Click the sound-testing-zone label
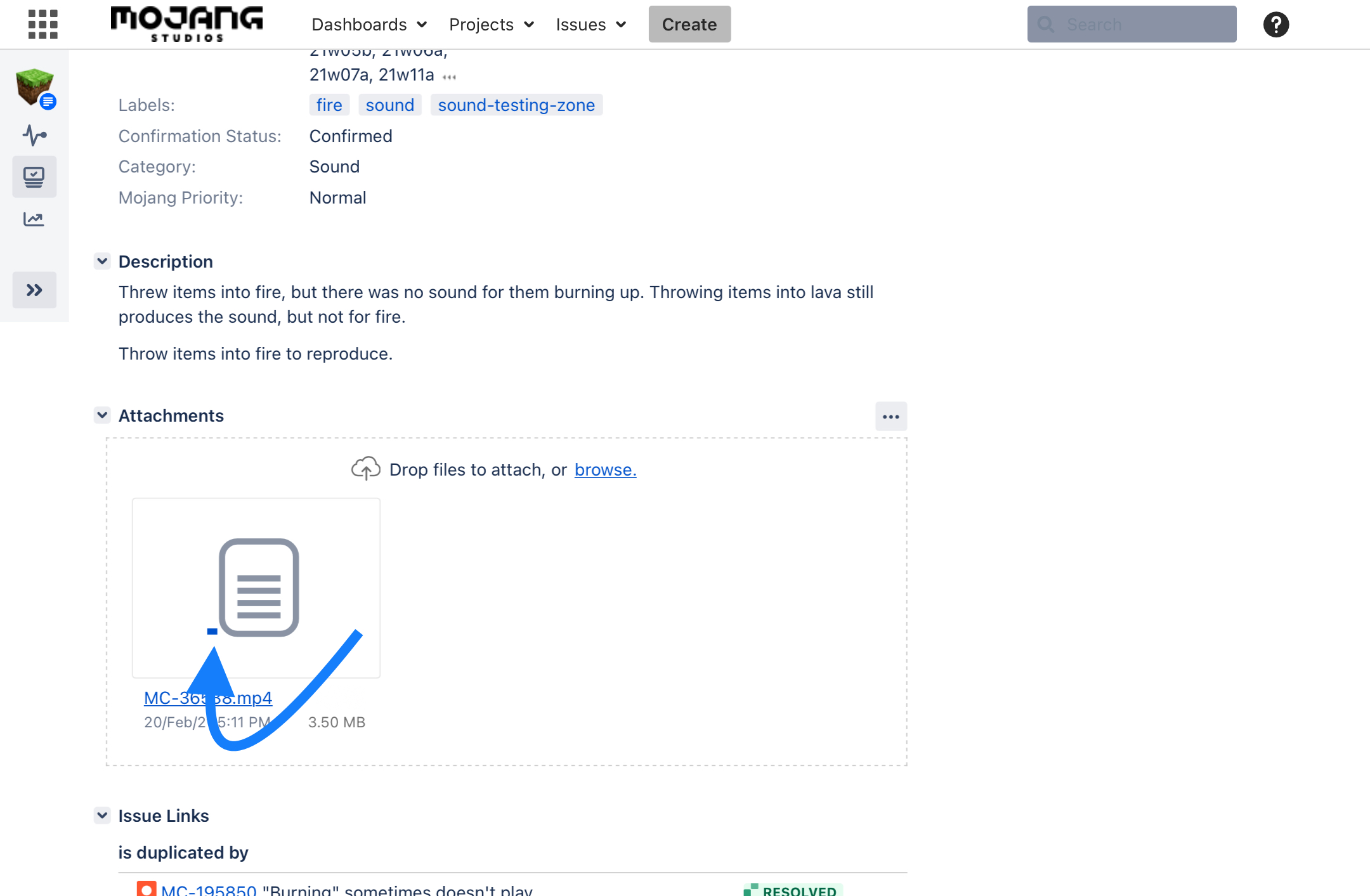Screen dimensions: 1370x896 516,105
